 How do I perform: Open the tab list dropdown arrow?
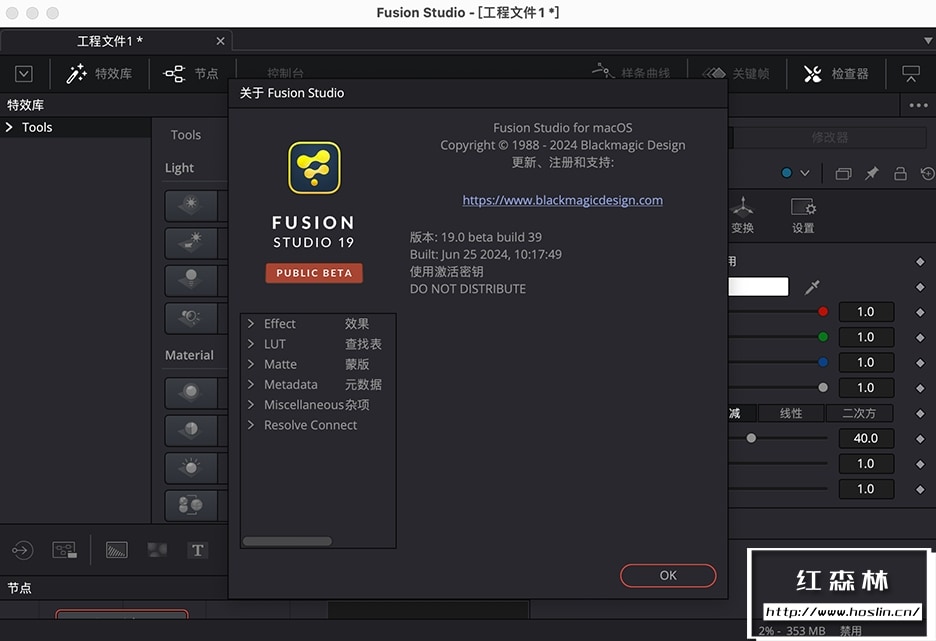(x=928, y=41)
